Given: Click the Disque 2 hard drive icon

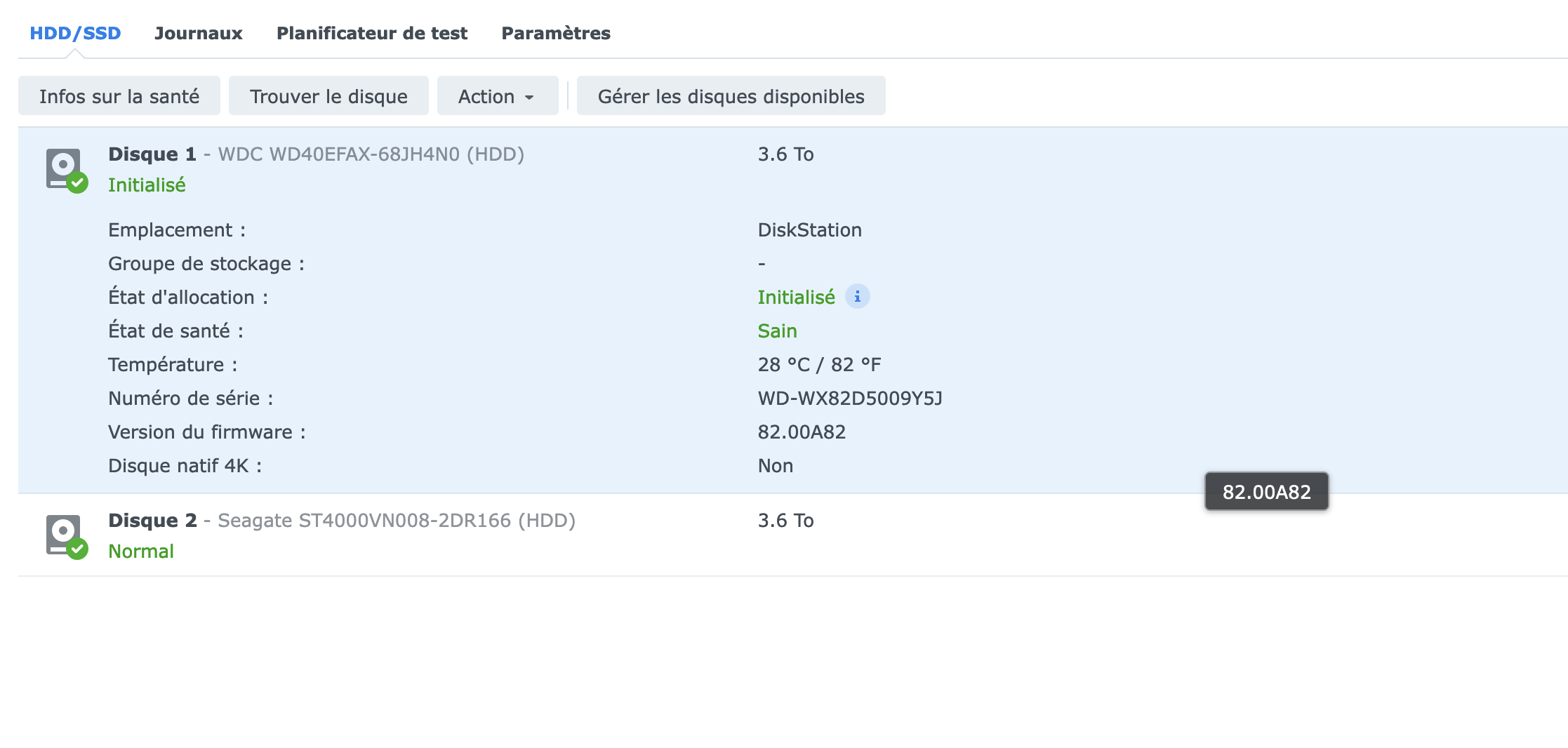Looking at the screenshot, I should point(64,535).
